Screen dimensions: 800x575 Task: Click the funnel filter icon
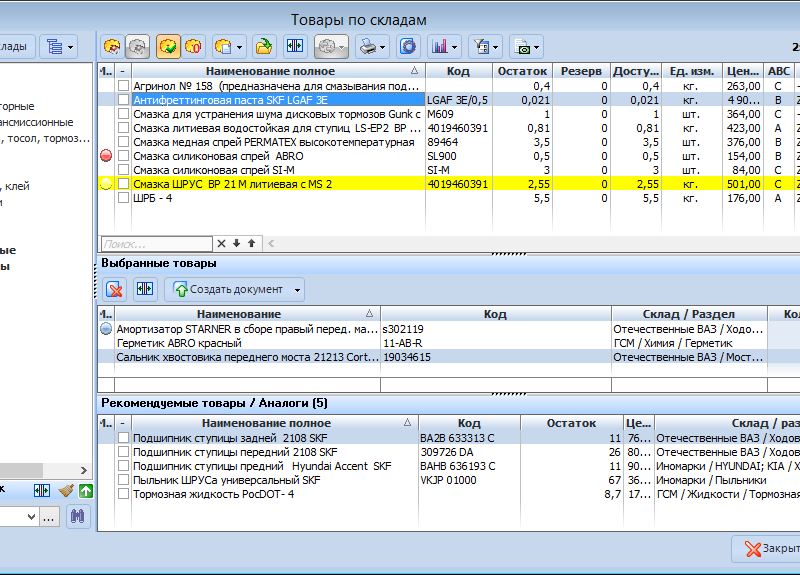[x=481, y=47]
